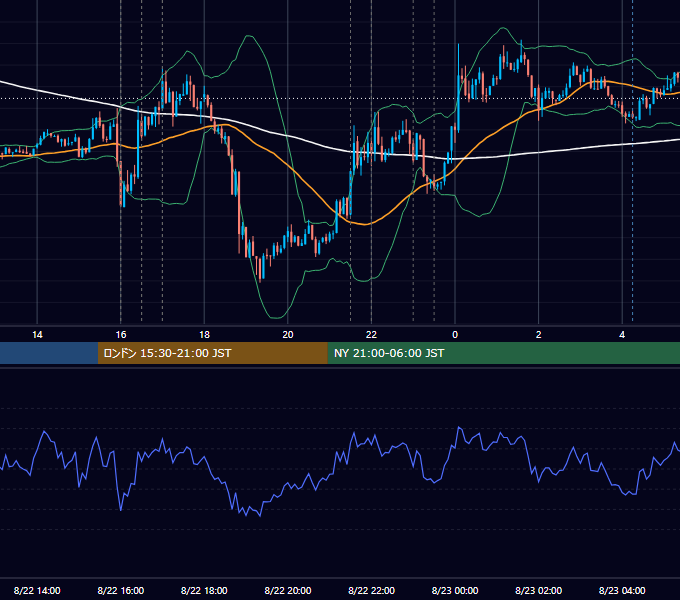
Task: Click the 8/22 14:00 date label
Action: [x=37, y=590]
